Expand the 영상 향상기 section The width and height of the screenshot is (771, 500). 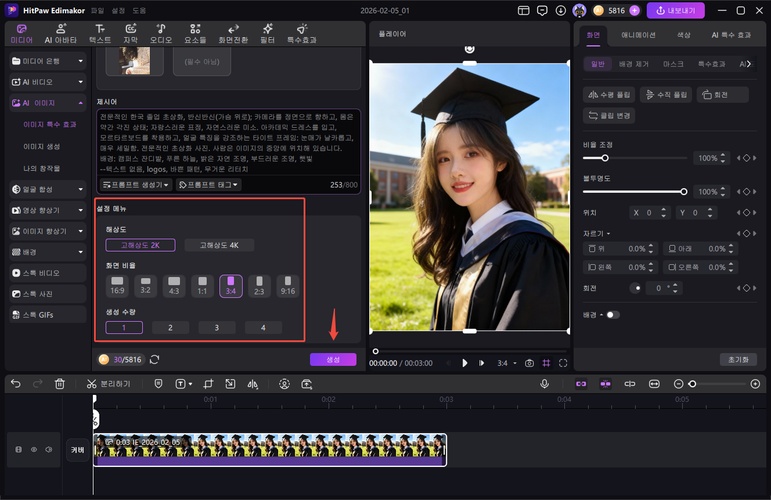[x=48, y=210]
